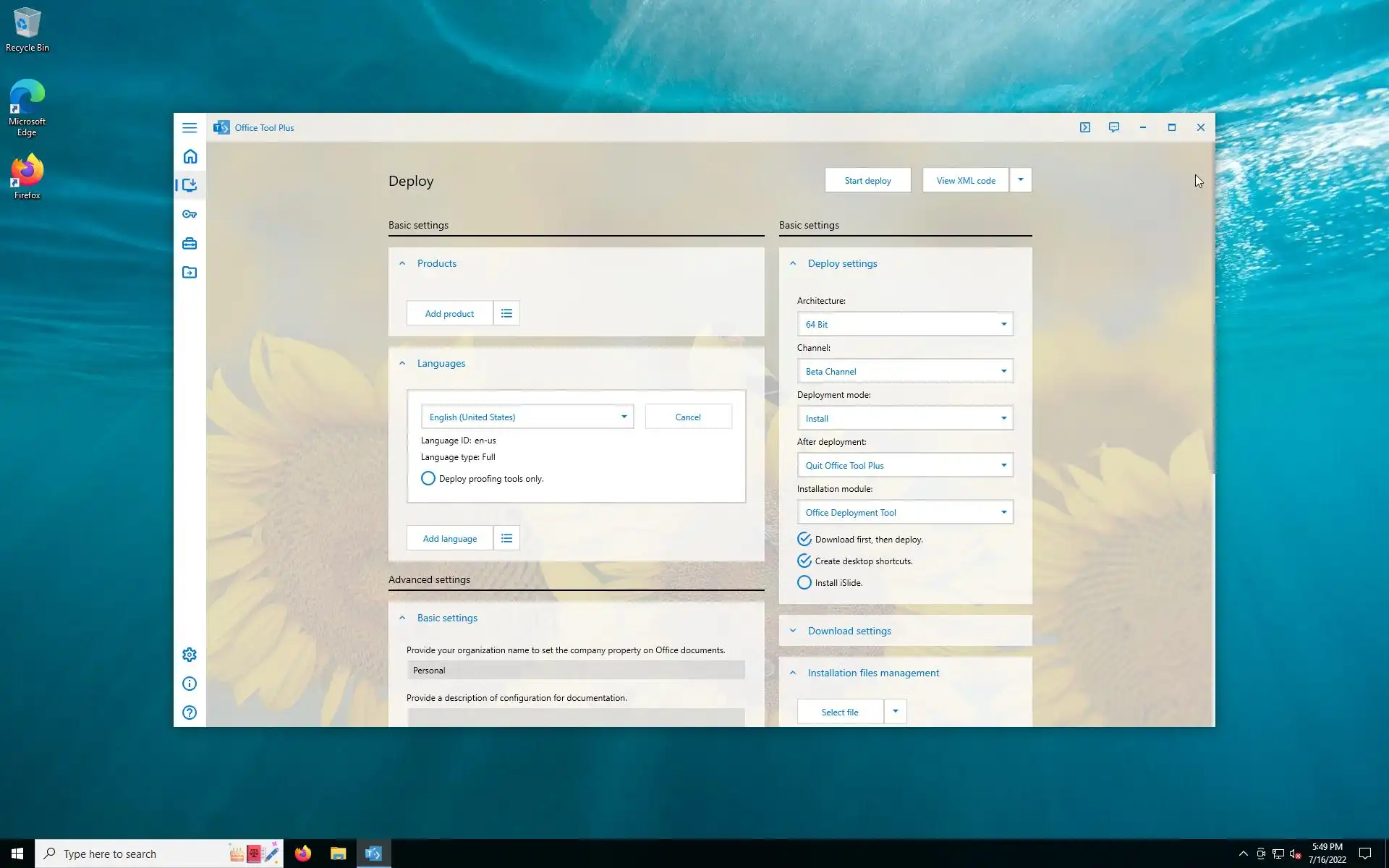Open the Beta Channel dropdown

pos(904,371)
